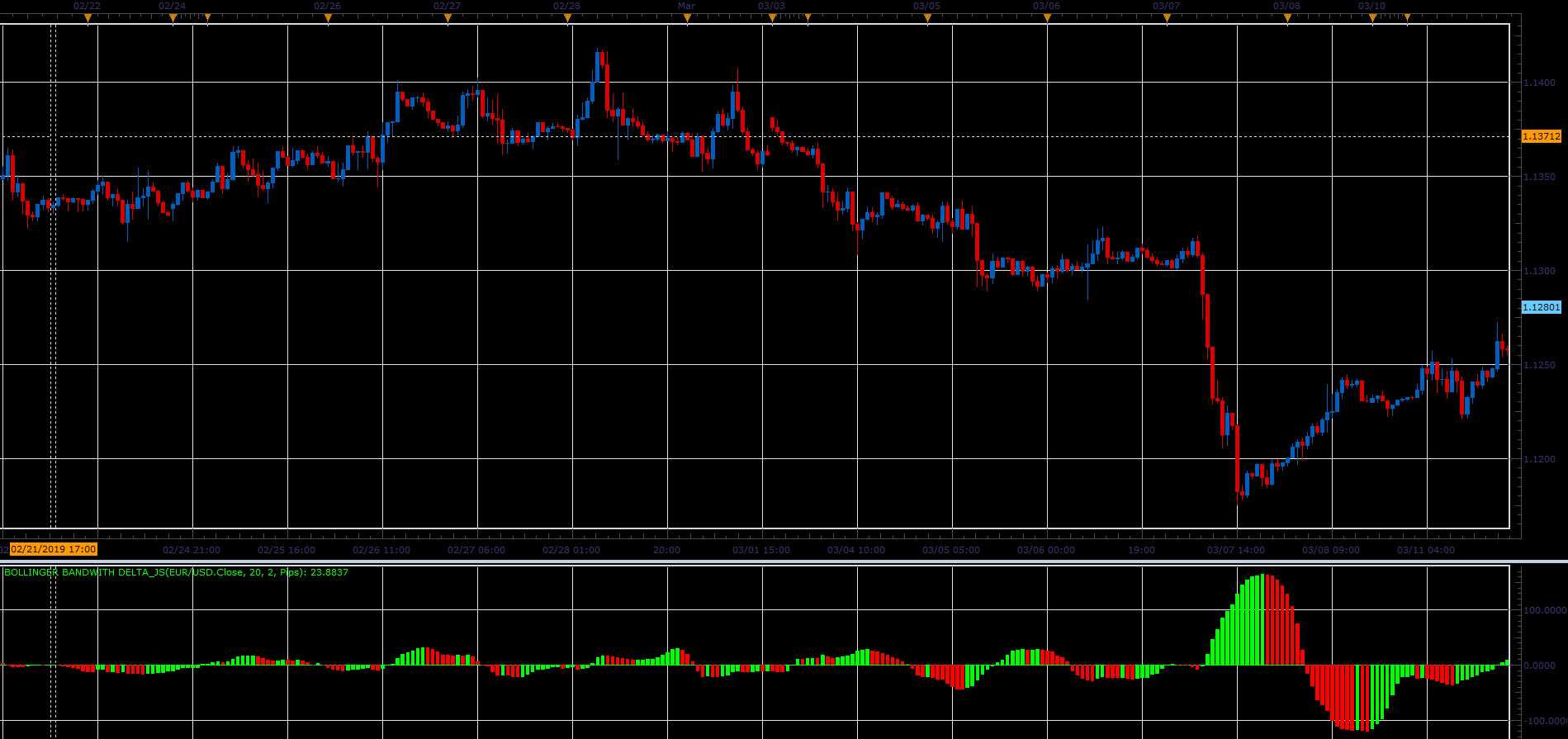Click the 1.1400 price axis label
The height and width of the screenshot is (739, 1568).
[1539, 83]
